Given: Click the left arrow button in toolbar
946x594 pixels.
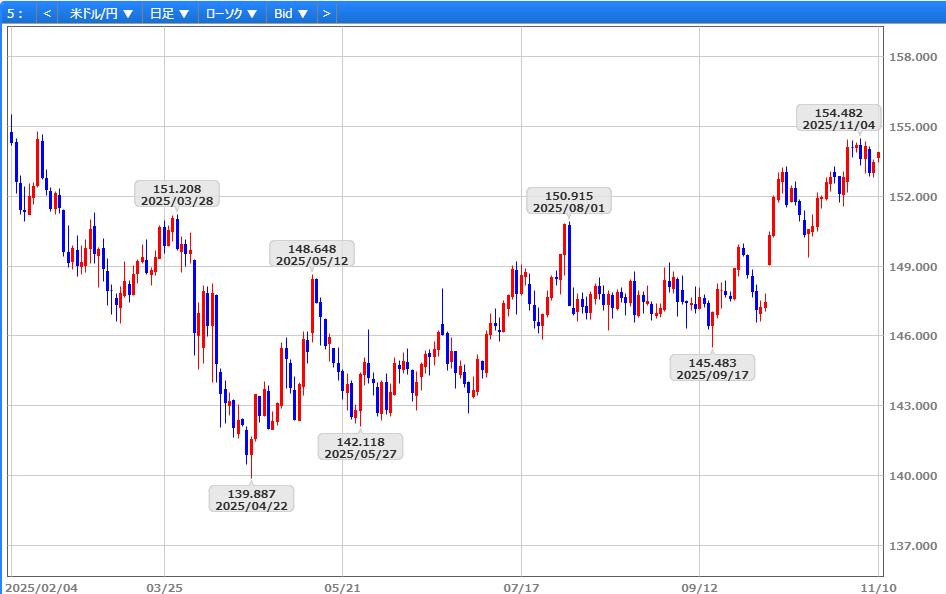Looking at the screenshot, I should pyautogui.click(x=48, y=13).
